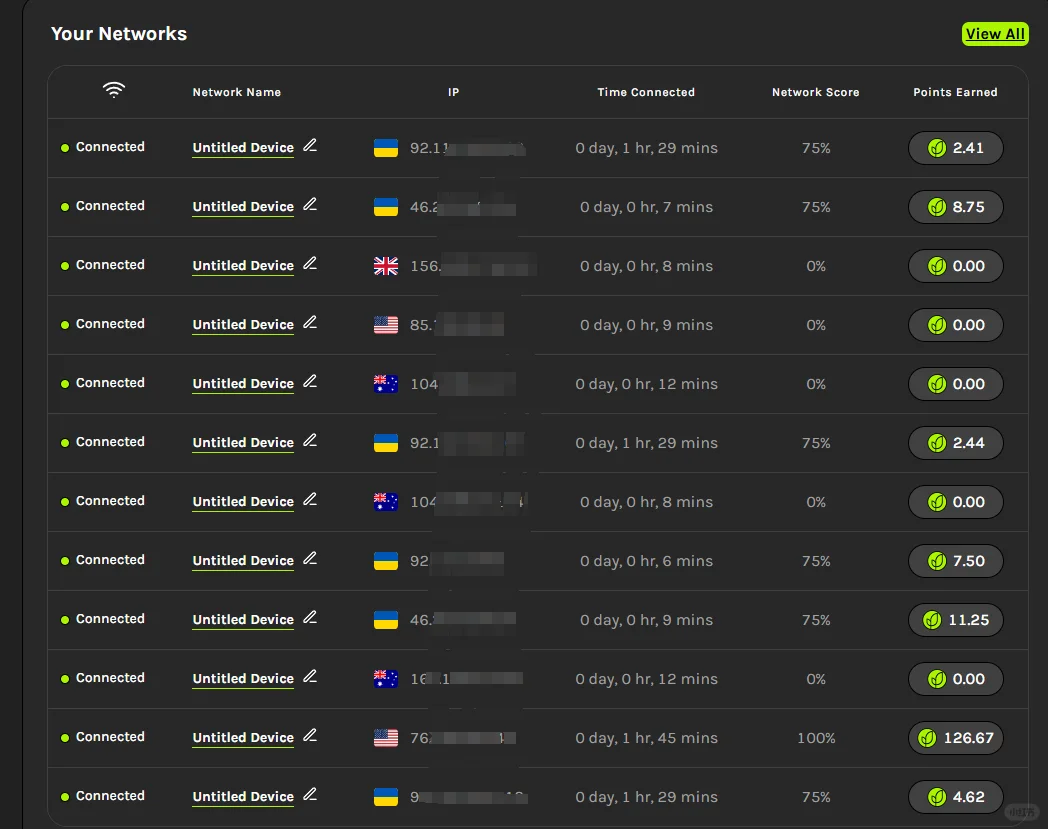Click Connected status in 4.62 points row
Screen dimensions: 1048x829
pos(103,796)
